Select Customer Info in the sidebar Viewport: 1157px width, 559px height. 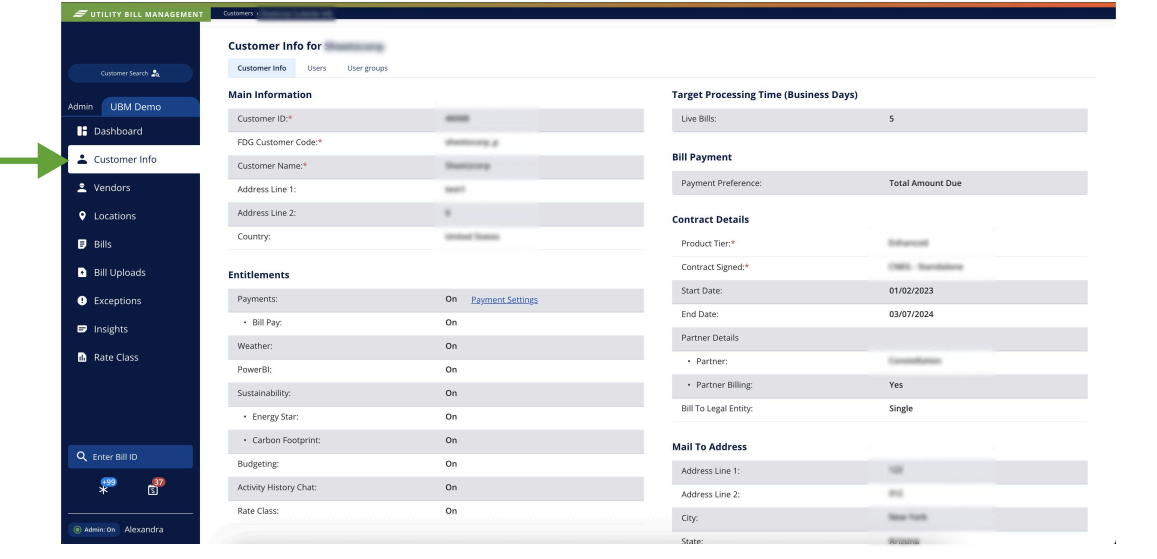click(134, 159)
